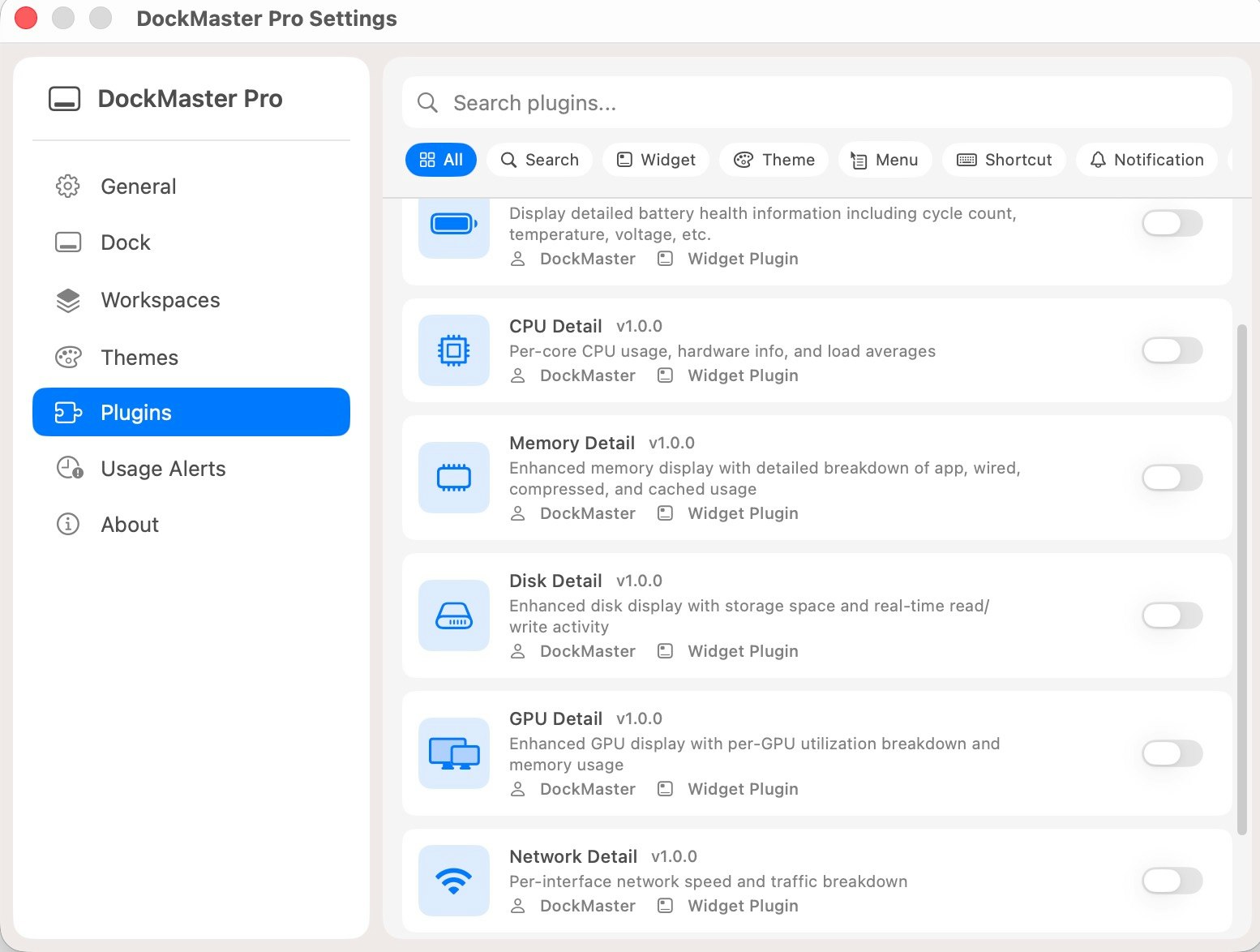Click the magnifier icon in search field
The width and height of the screenshot is (1260, 952).
point(427,103)
